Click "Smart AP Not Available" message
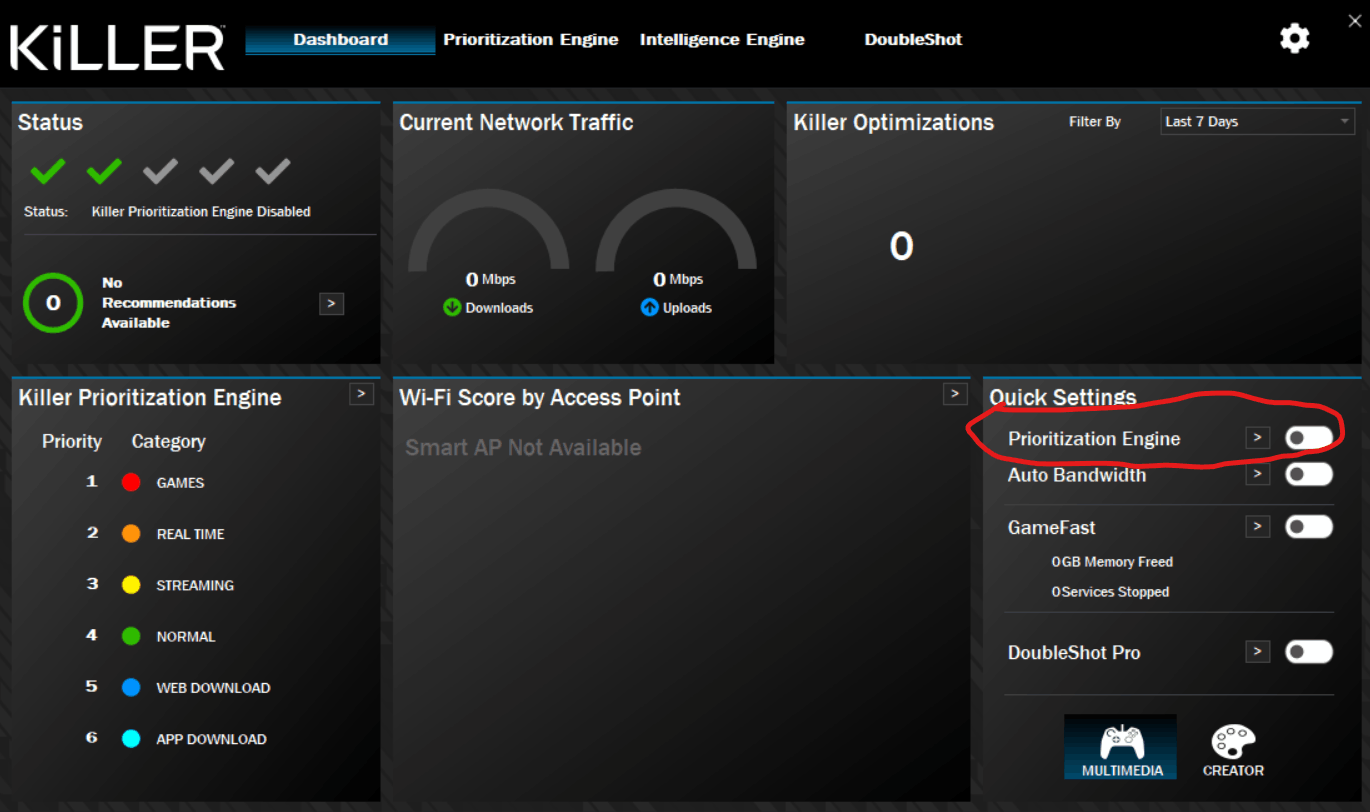 (x=523, y=447)
